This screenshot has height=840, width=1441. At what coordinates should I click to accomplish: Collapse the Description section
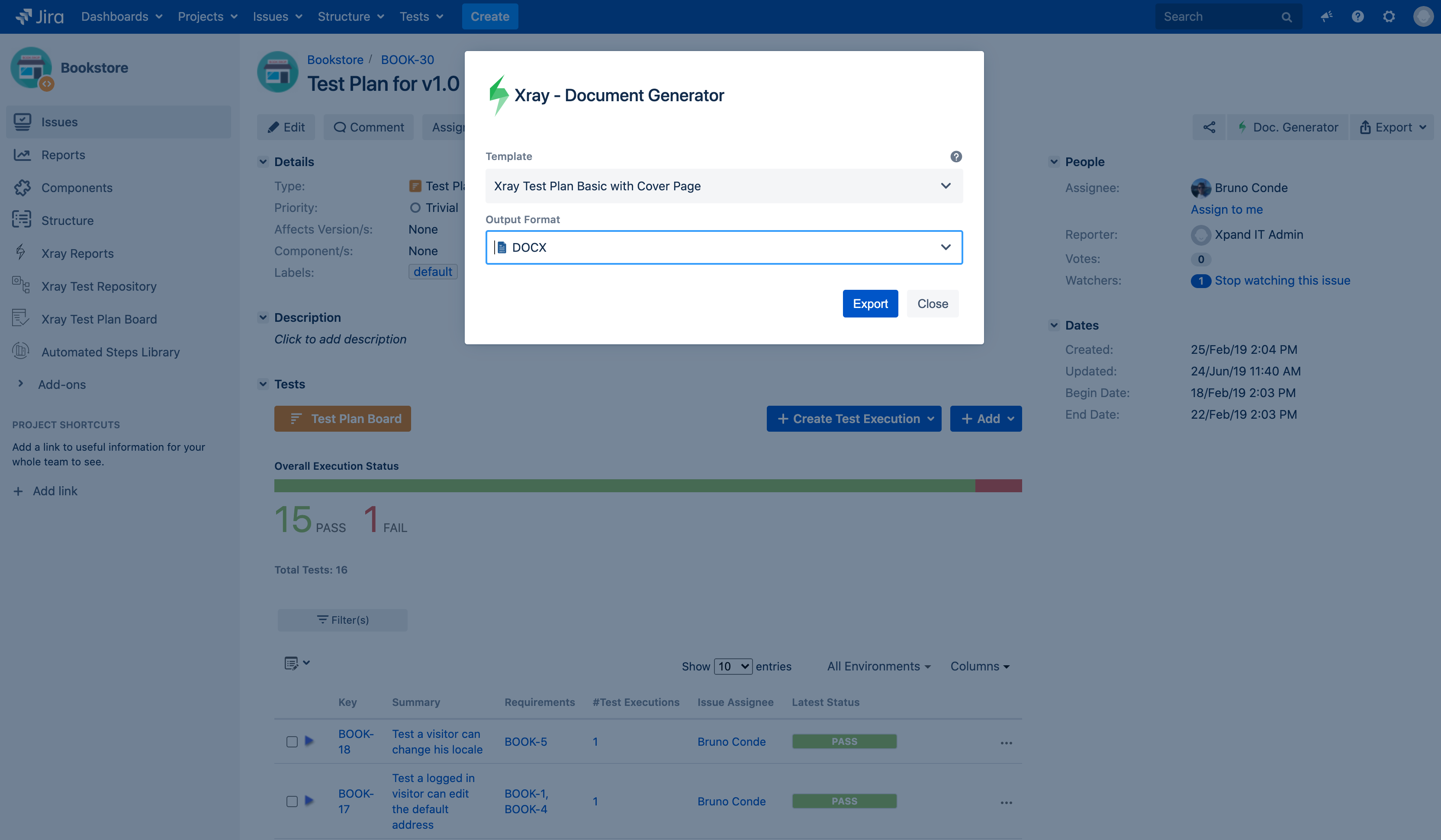[263, 318]
